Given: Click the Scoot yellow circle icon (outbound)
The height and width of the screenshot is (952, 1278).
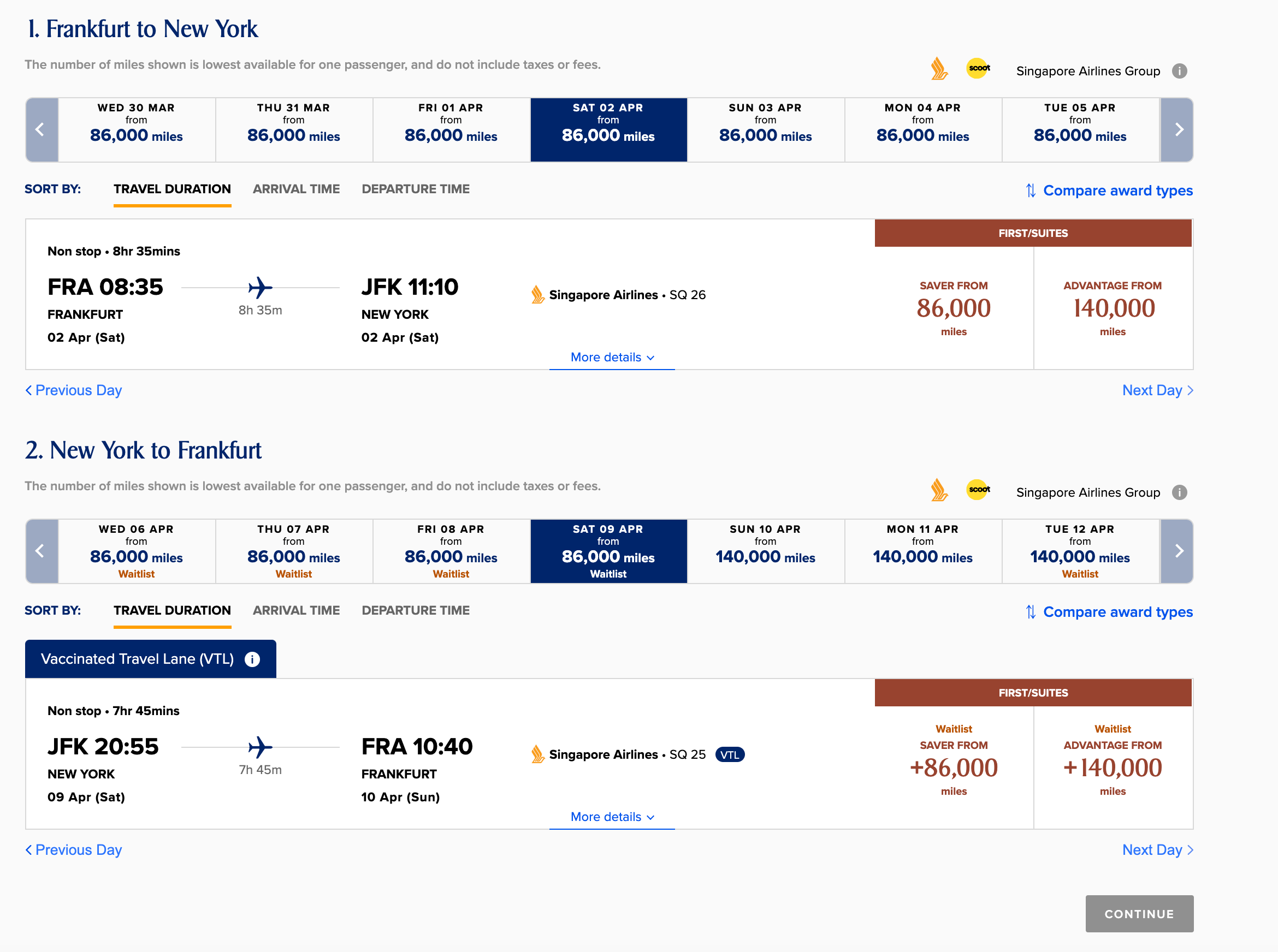Looking at the screenshot, I should click(x=977, y=69).
